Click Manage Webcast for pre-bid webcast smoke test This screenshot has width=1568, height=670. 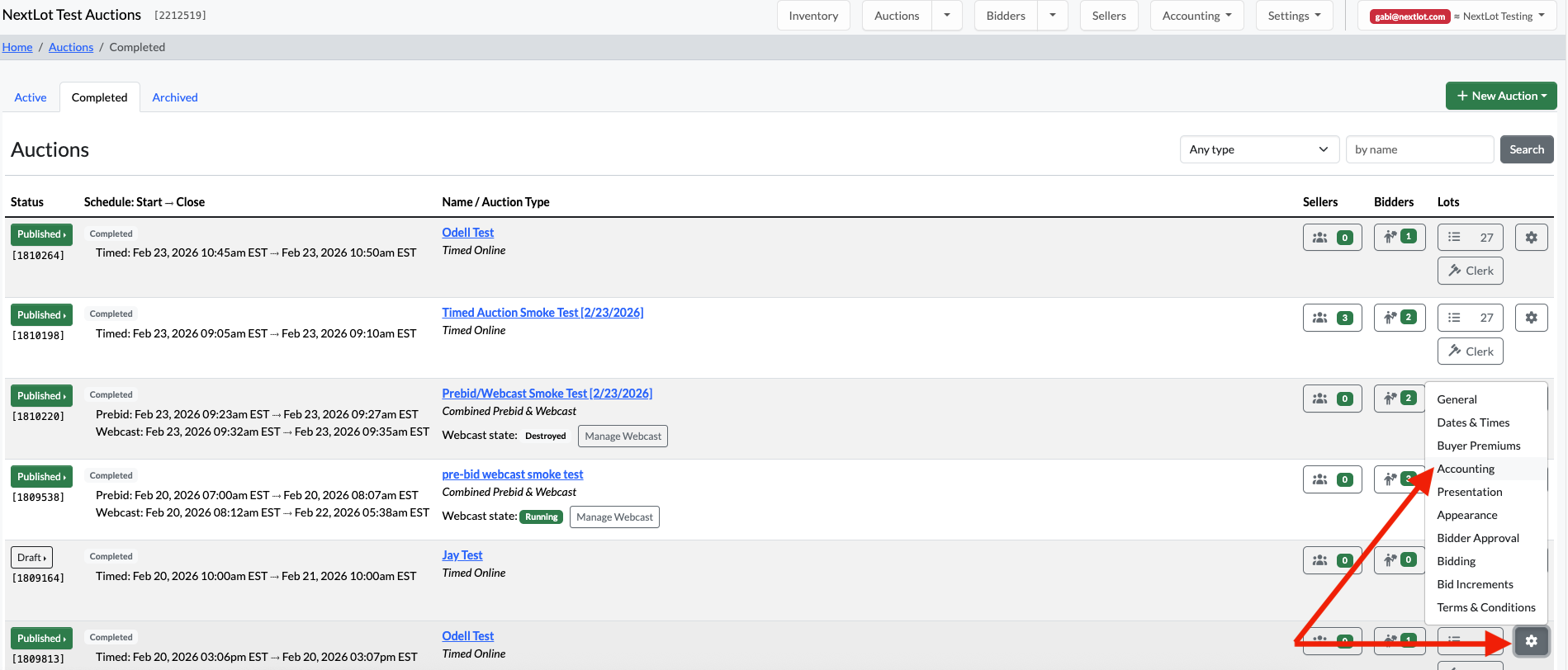614,517
